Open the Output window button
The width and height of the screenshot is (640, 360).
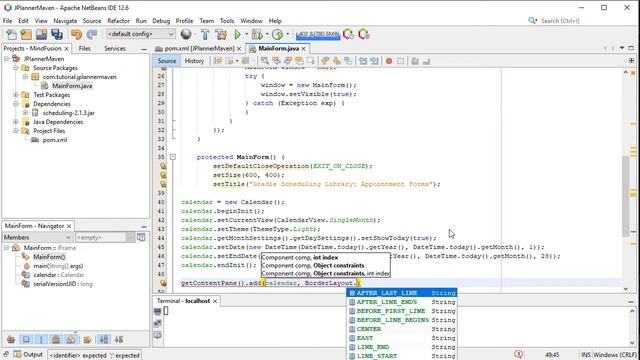[x=28, y=355]
